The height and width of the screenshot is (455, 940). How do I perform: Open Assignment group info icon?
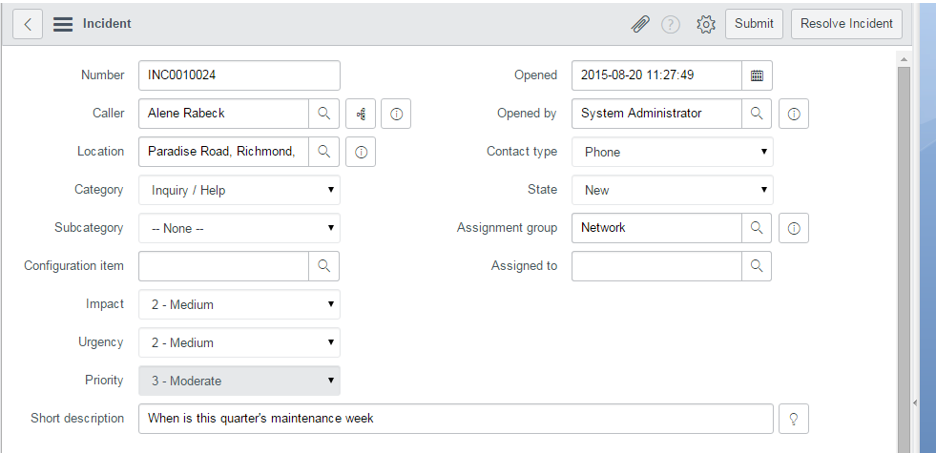click(794, 228)
